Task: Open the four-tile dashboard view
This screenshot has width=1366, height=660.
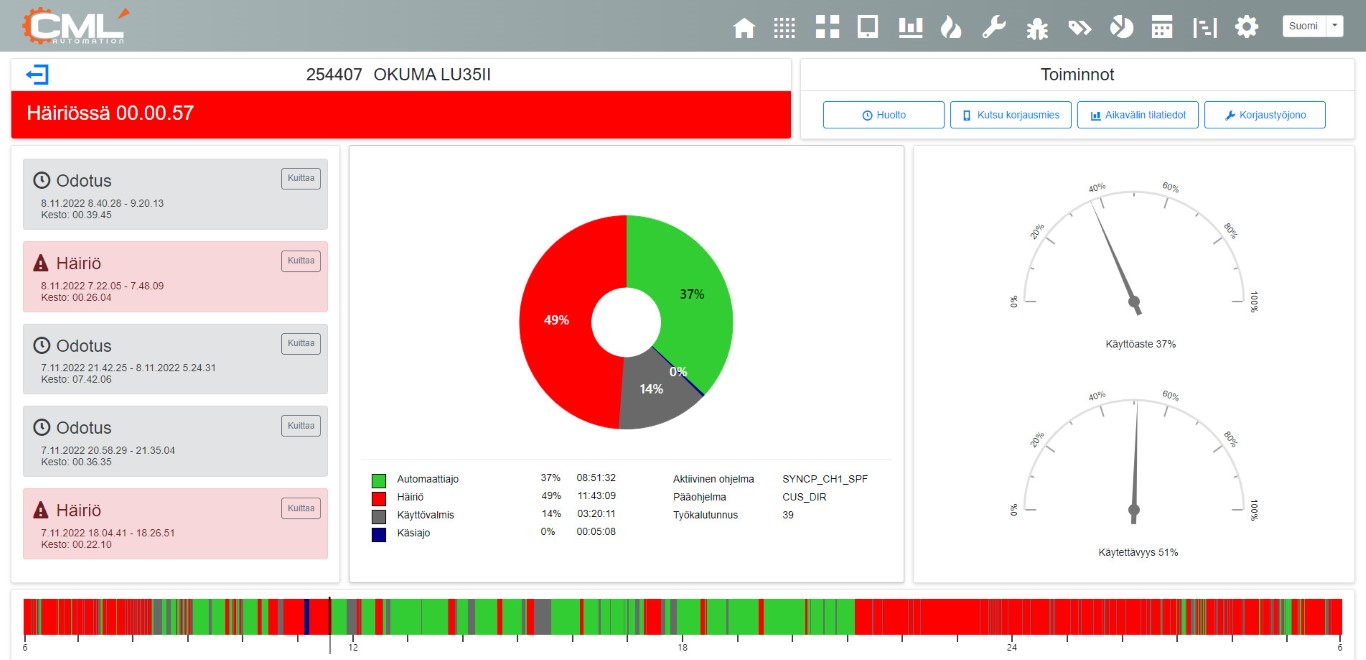Action: [827, 27]
